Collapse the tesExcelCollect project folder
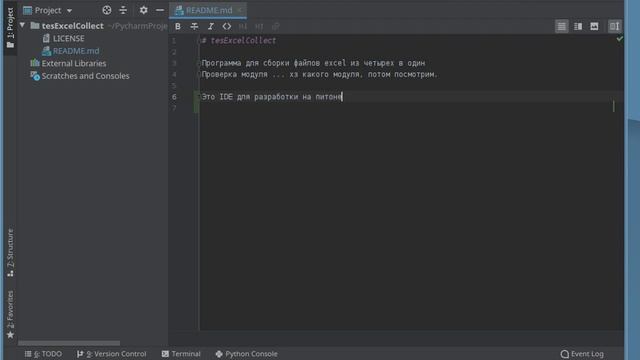Viewport: 640px width, 360px height. pyautogui.click(x=22, y=26)
